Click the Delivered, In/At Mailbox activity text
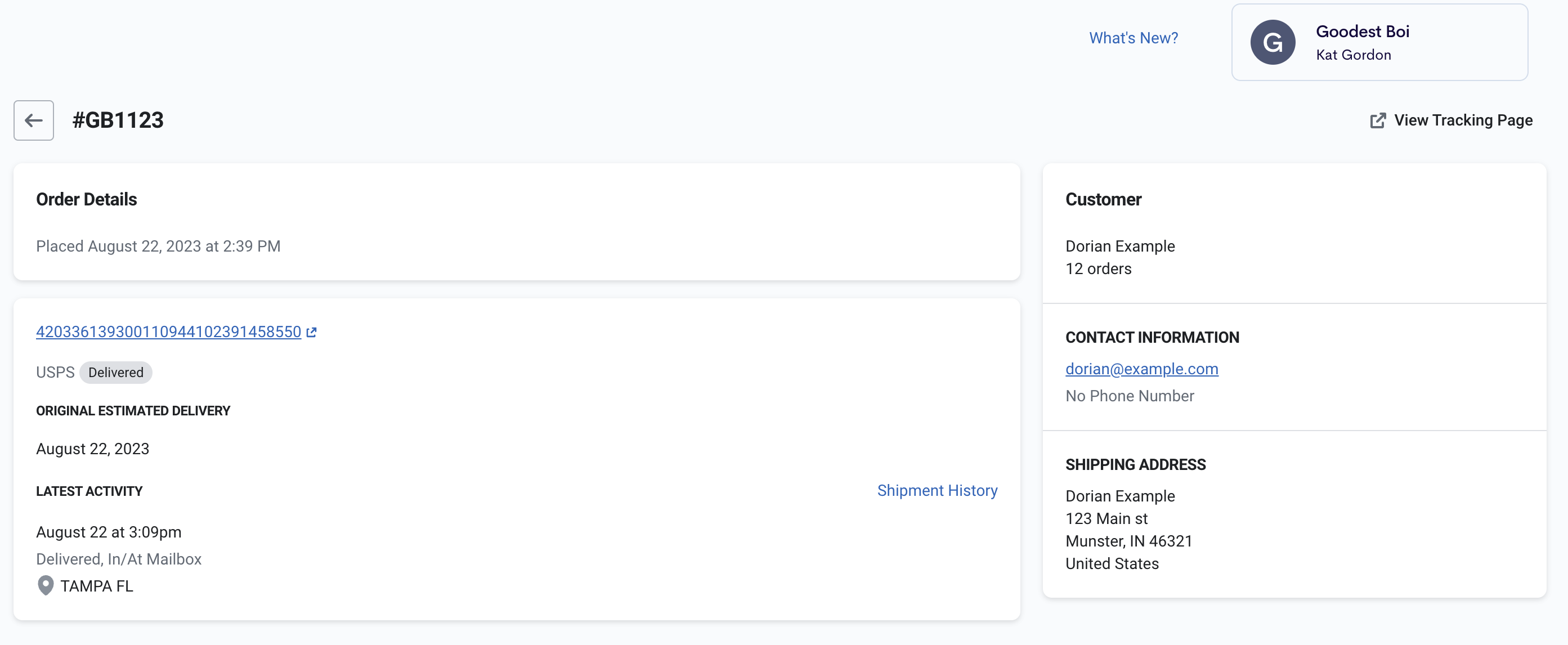Screen dimensions: 1568x645 click(119, 558)
